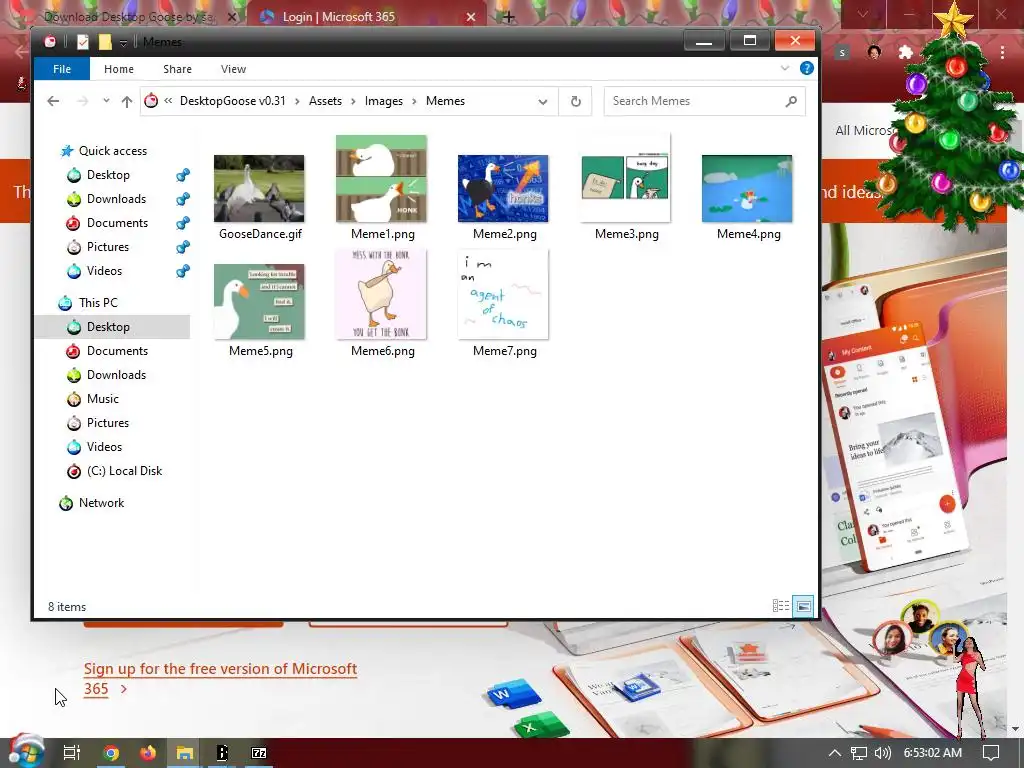Open the Explorer Help icon
Screen dimensions: 1024x768
tap(807, 68)
